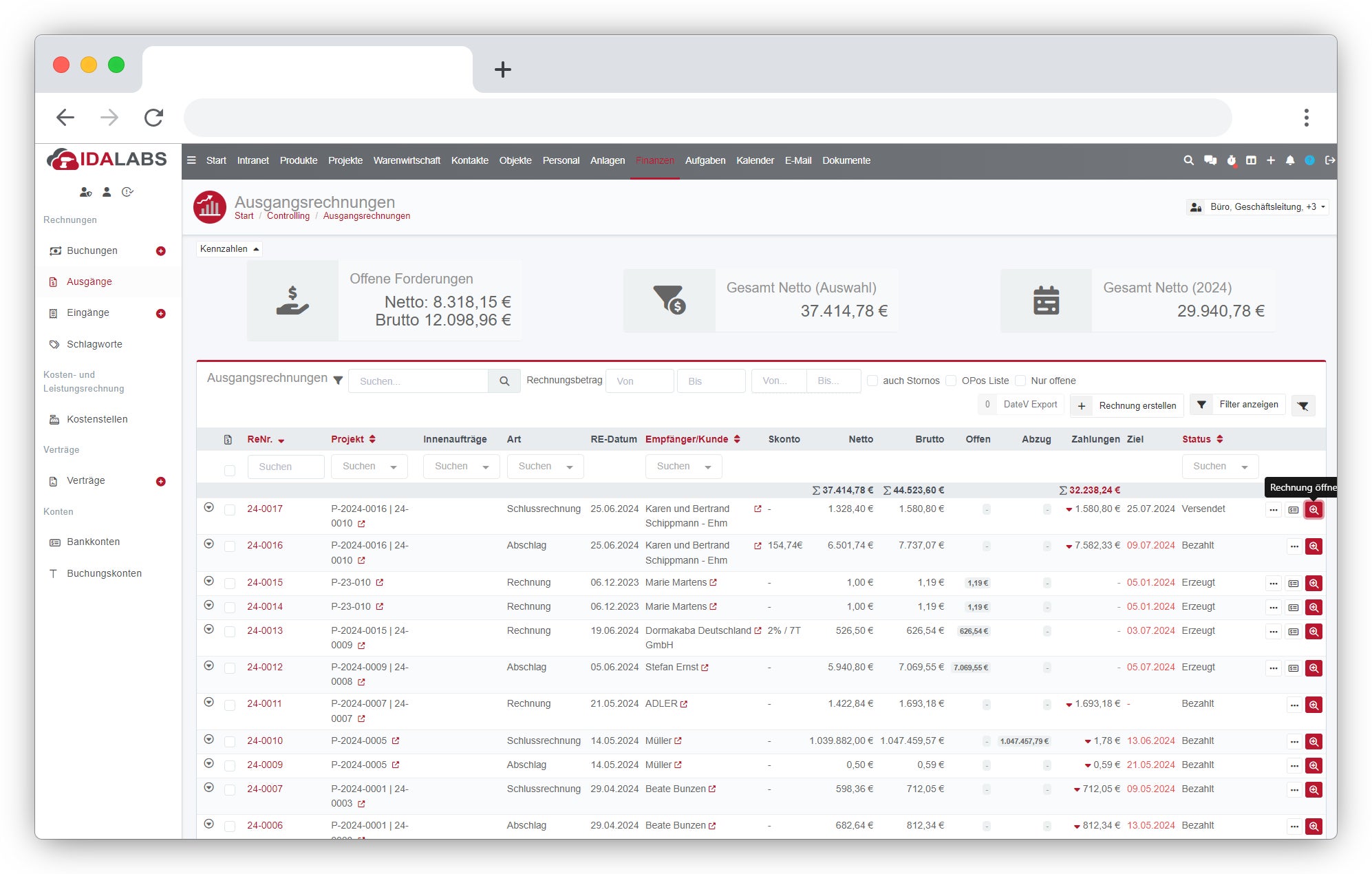Toggle the split columns layout icon

click(x=1251, y=160)
